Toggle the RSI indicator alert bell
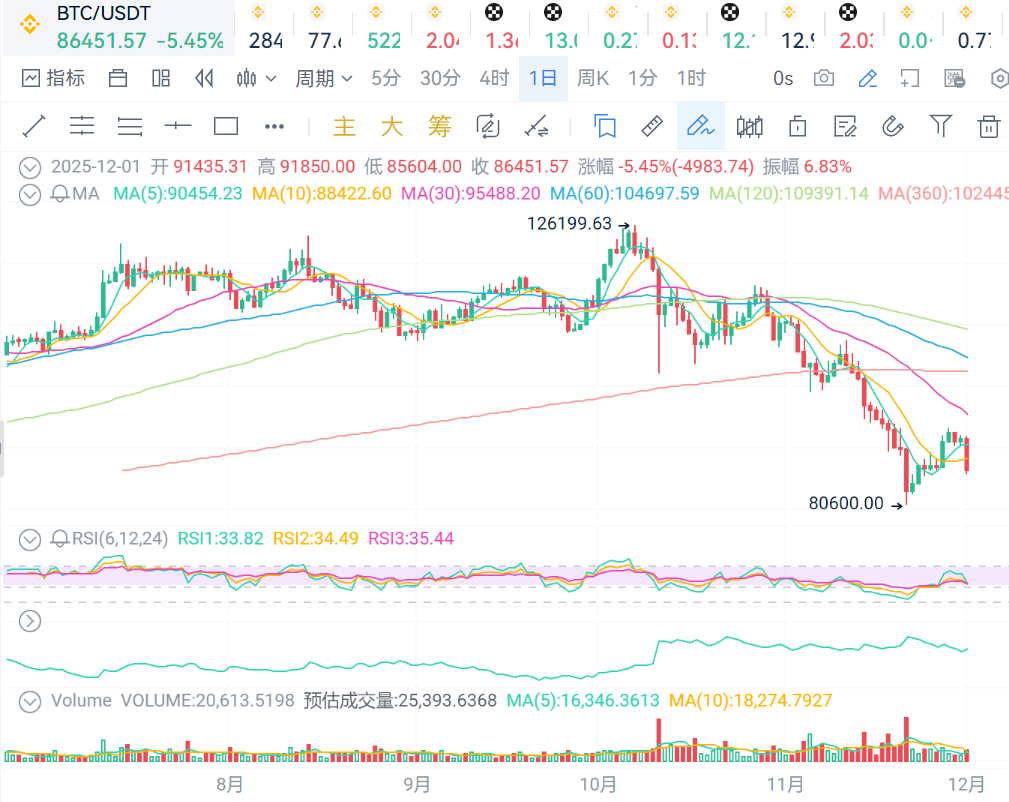The width and height of the screenshot is (1009, 802). pyautogui.click(x=60, y=539)
